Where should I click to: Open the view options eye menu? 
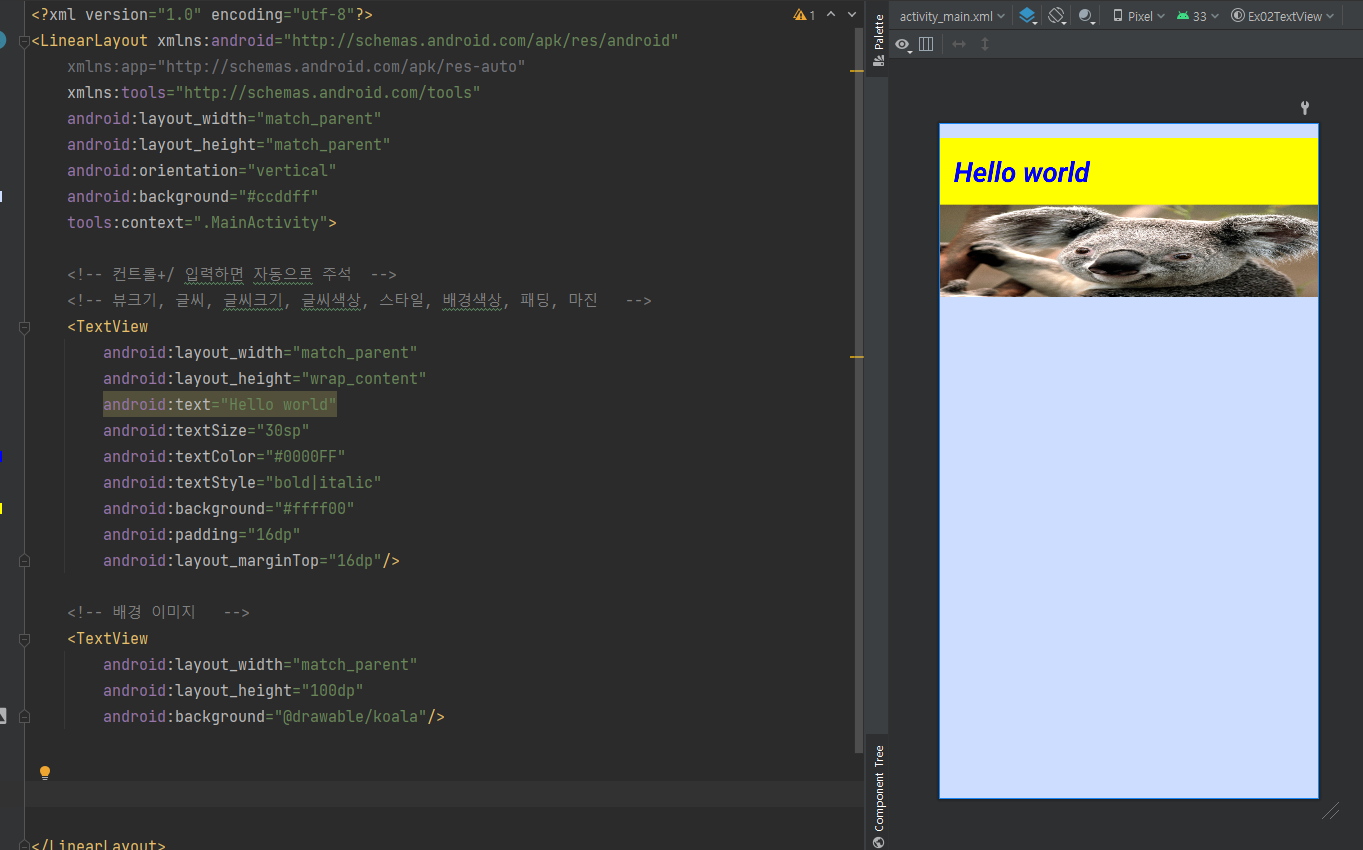point(903,44)
